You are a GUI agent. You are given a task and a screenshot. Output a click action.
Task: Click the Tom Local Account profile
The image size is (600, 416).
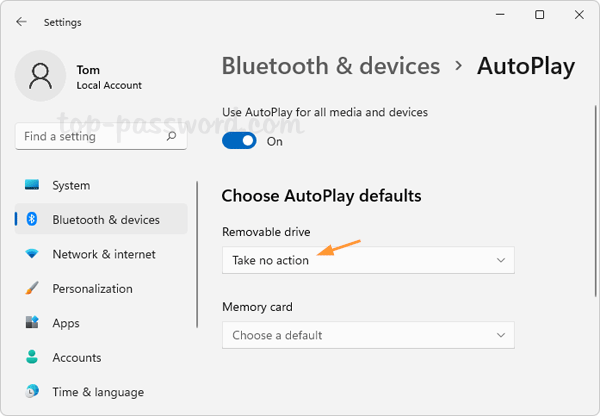click(80, 78)
